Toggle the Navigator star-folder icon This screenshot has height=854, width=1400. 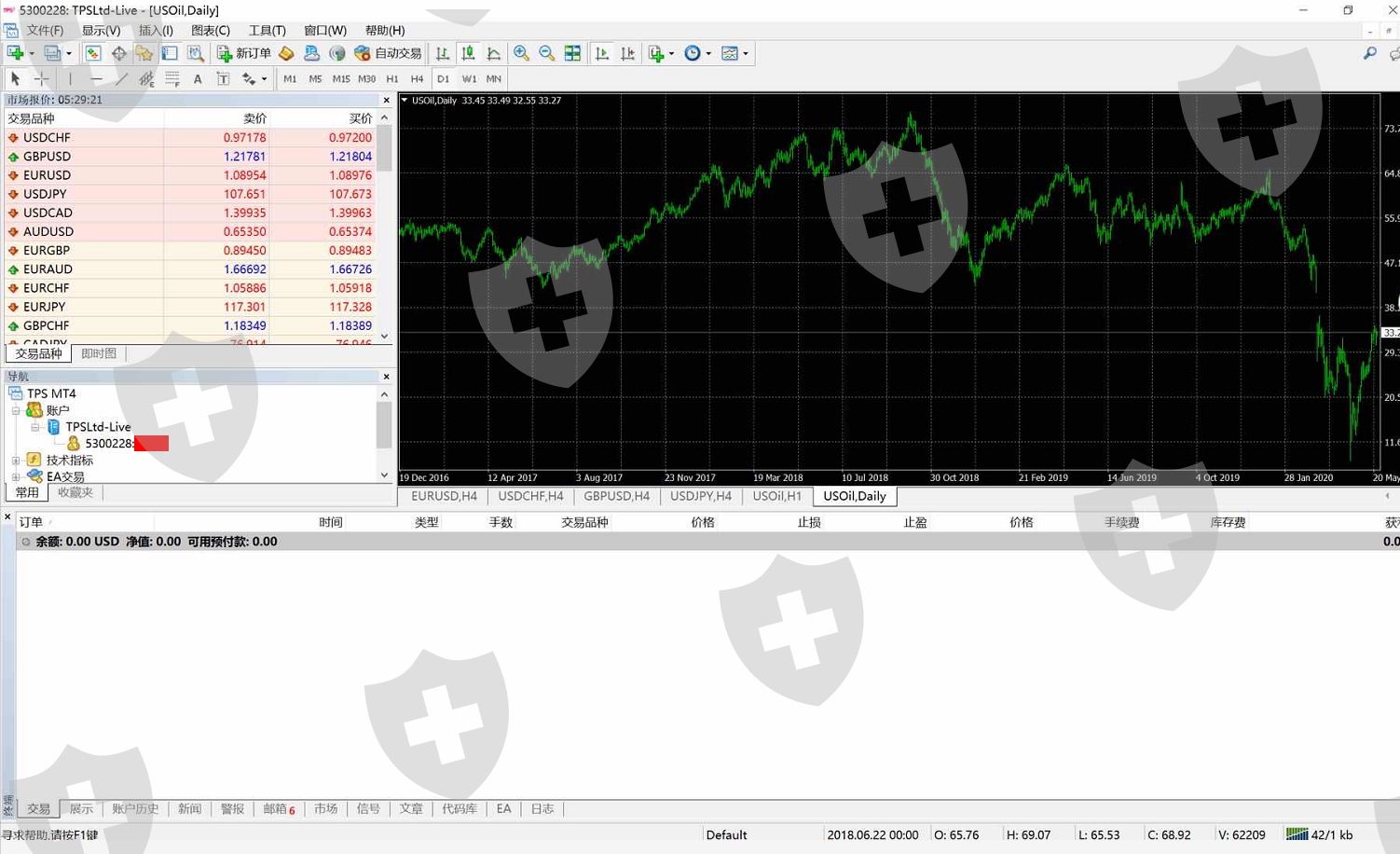[144, 53]
